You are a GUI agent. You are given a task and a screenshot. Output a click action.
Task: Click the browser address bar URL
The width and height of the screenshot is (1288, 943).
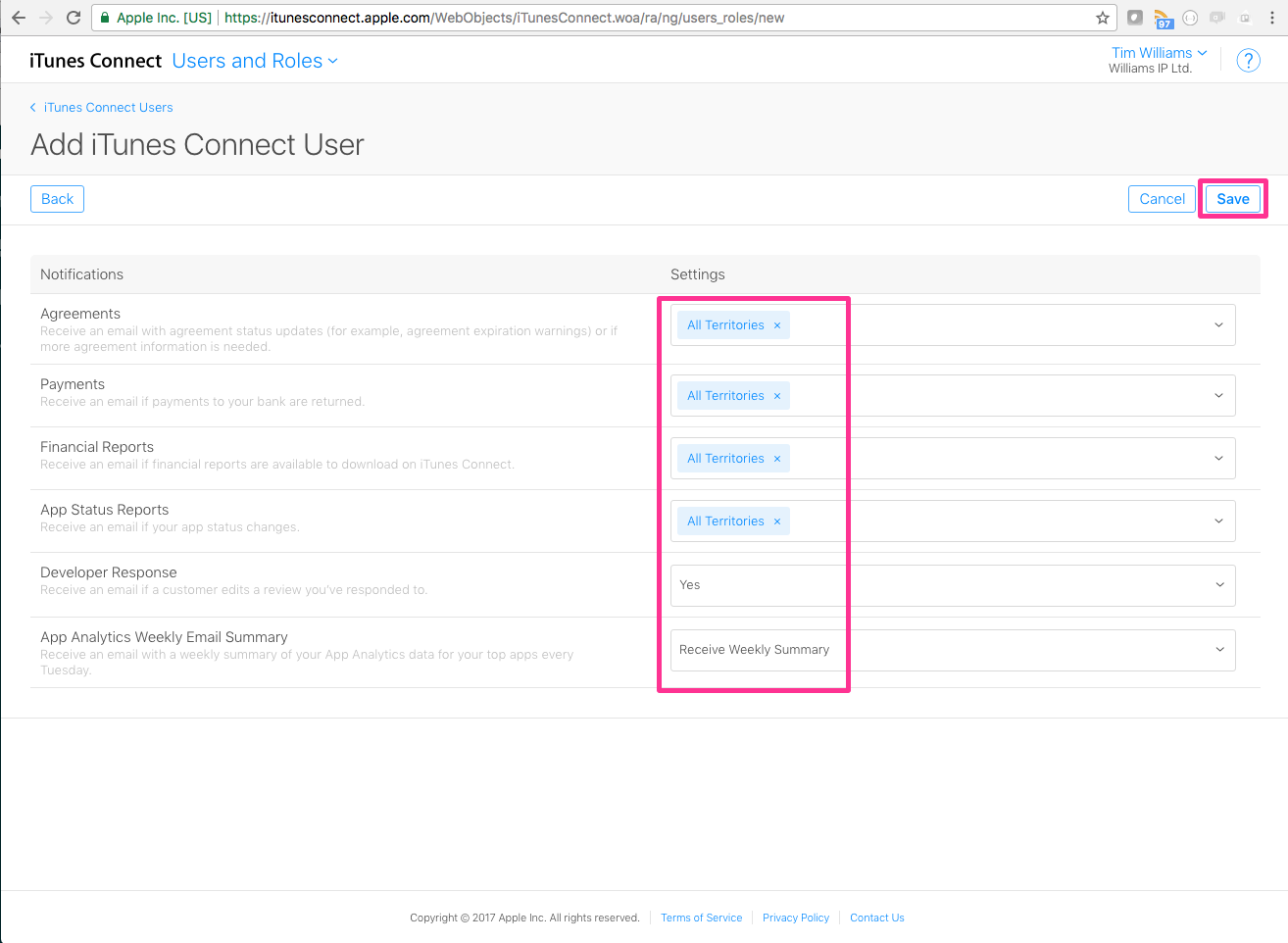[504, 18]
